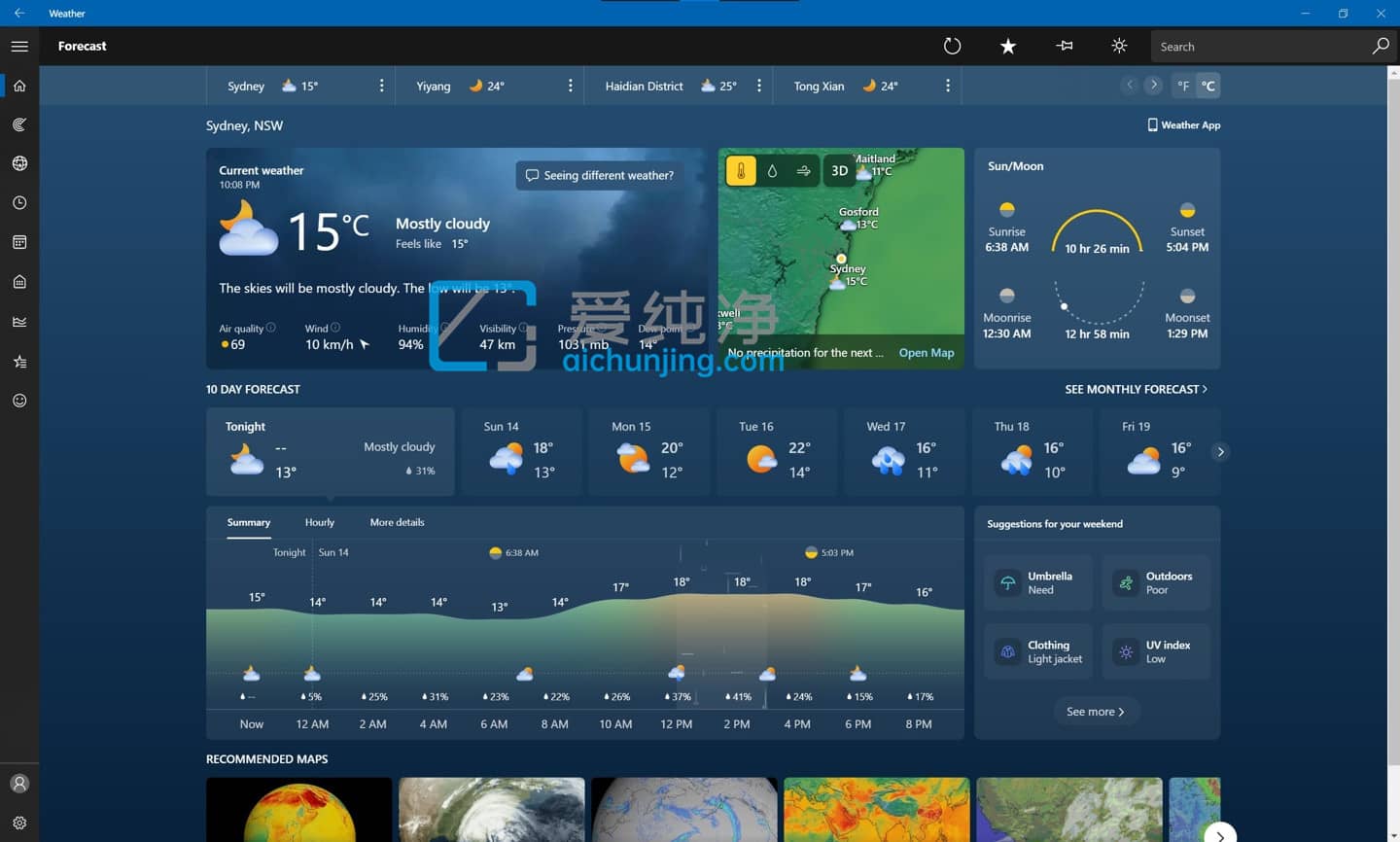1400x842 pixels.
Task: Switch units to Fahrenheit
Action: click(1183, 86)
